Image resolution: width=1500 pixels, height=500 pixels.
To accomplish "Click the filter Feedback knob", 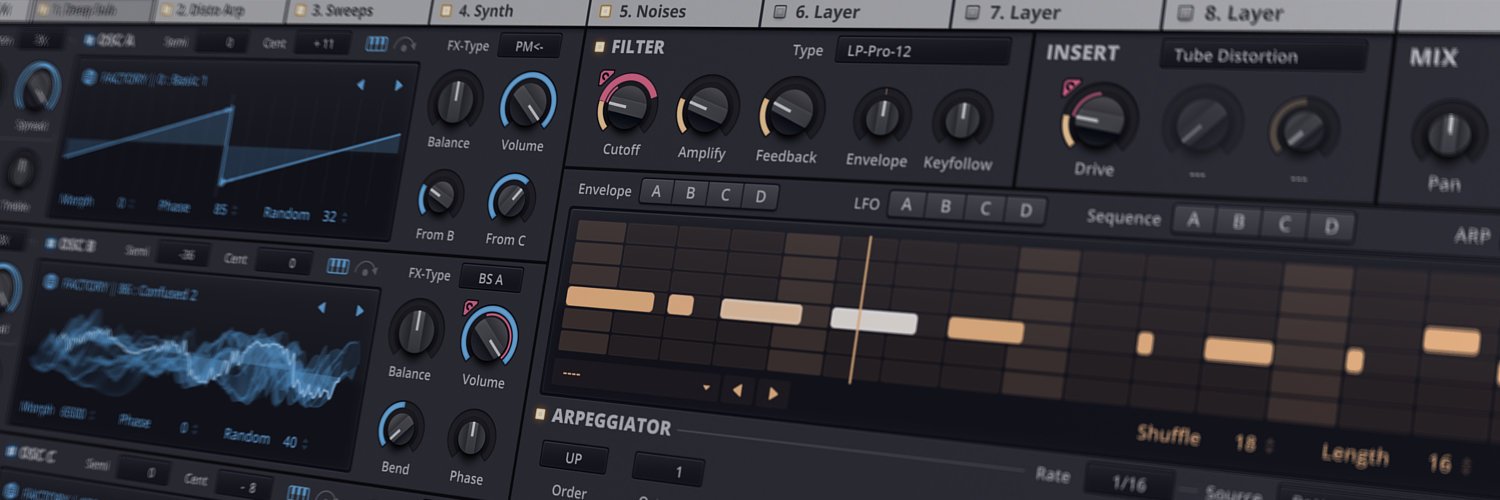I will [792, 109].
